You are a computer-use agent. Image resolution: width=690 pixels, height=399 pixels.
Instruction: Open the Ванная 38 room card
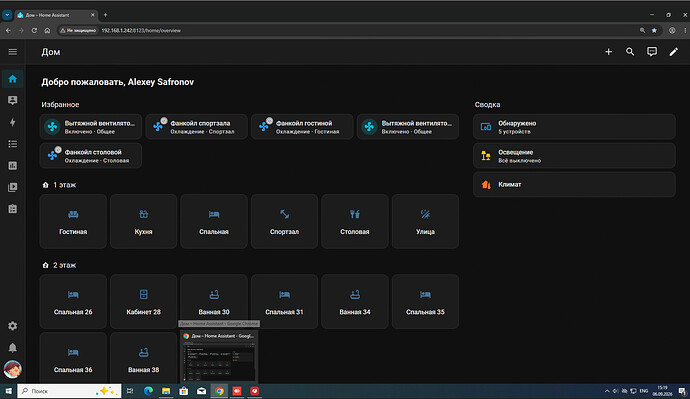(143, 358)
